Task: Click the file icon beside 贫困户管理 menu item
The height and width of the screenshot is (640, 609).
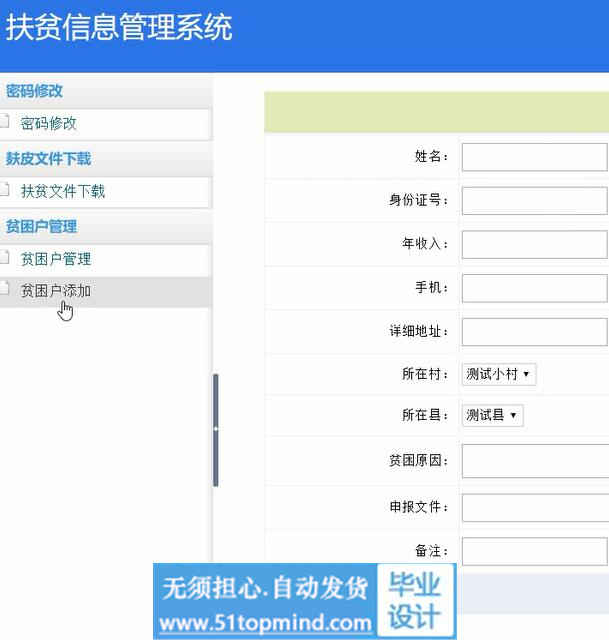Action: [x=5, y=259]
